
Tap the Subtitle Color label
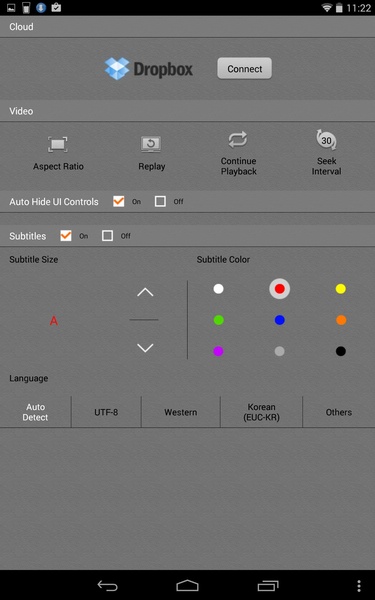tap(223, 259)
